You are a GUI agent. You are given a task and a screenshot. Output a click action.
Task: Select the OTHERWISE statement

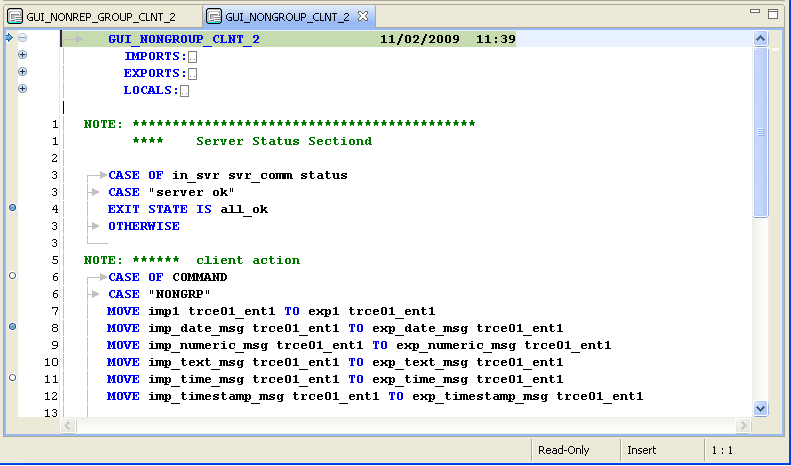[144, 226]
